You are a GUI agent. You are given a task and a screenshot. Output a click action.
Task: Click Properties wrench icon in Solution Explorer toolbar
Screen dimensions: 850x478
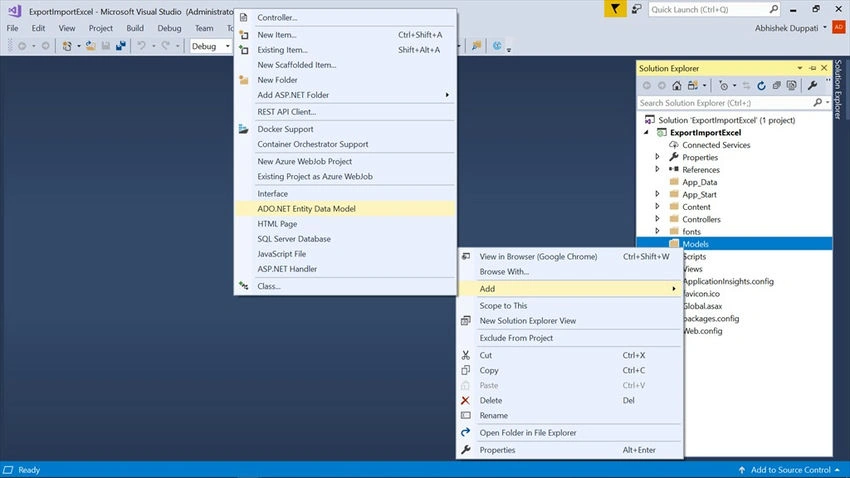pos(812,86)
